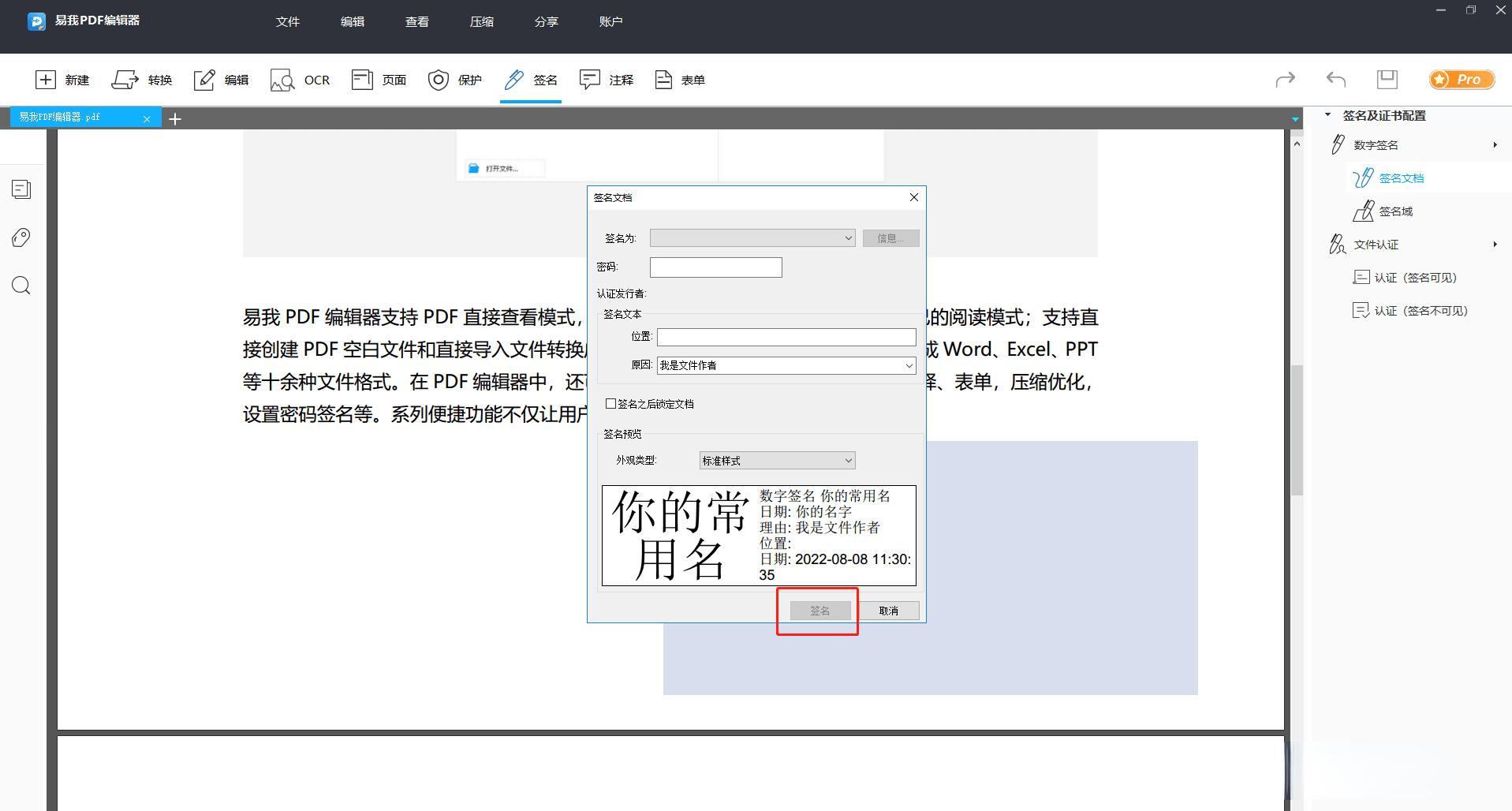Click the signature preview box

tap(759, 536)
